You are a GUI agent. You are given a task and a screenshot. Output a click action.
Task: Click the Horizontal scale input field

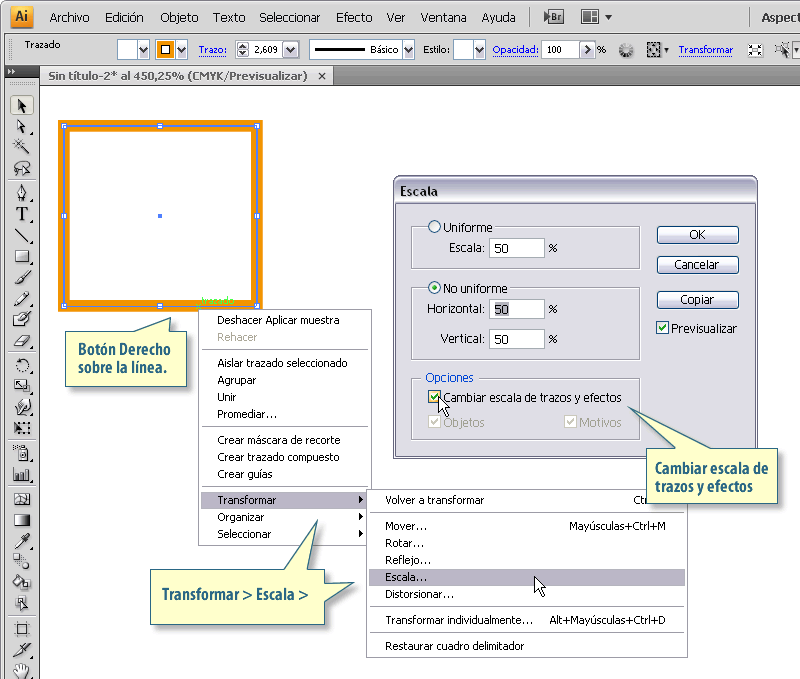517,309
